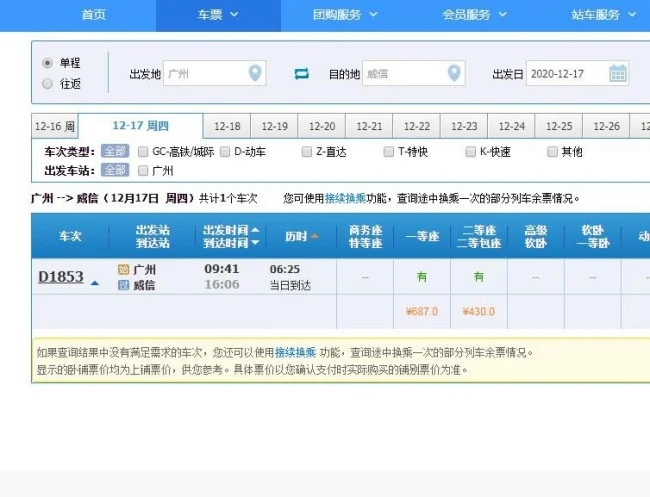650x497 pixels.
Task: Check the K-快速 train type box
Action: tap(471, 152)
